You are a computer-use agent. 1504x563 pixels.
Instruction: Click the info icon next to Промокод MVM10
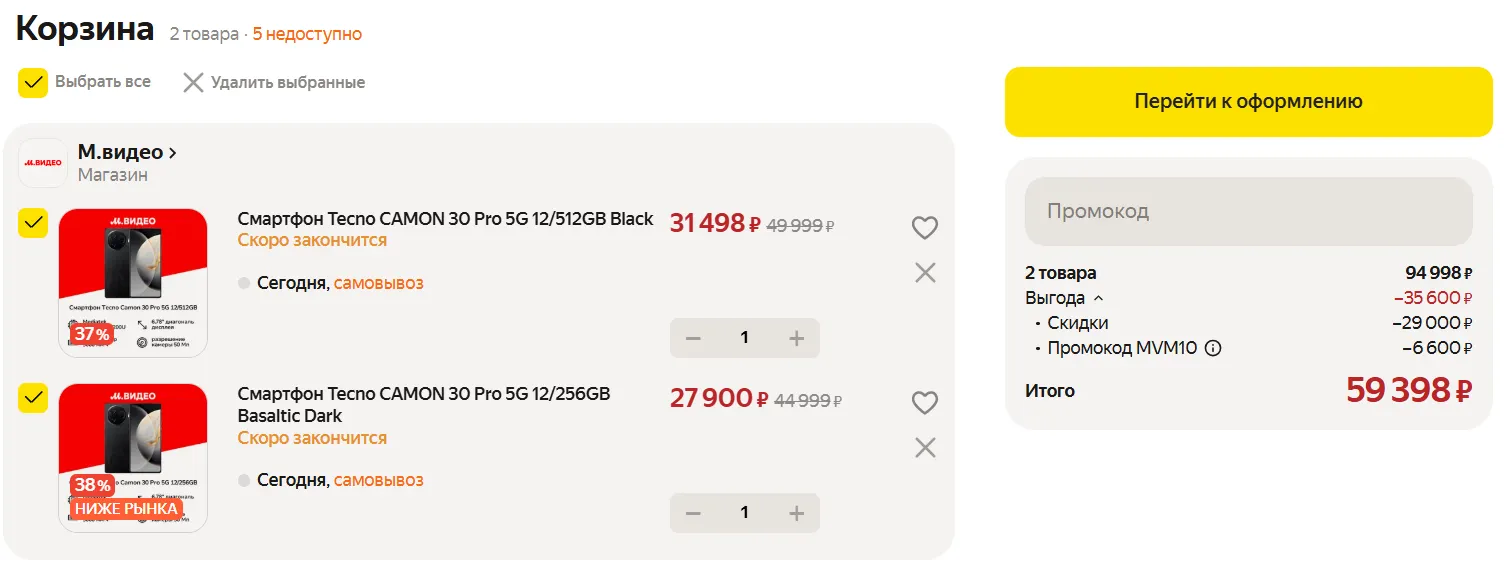1213,349
